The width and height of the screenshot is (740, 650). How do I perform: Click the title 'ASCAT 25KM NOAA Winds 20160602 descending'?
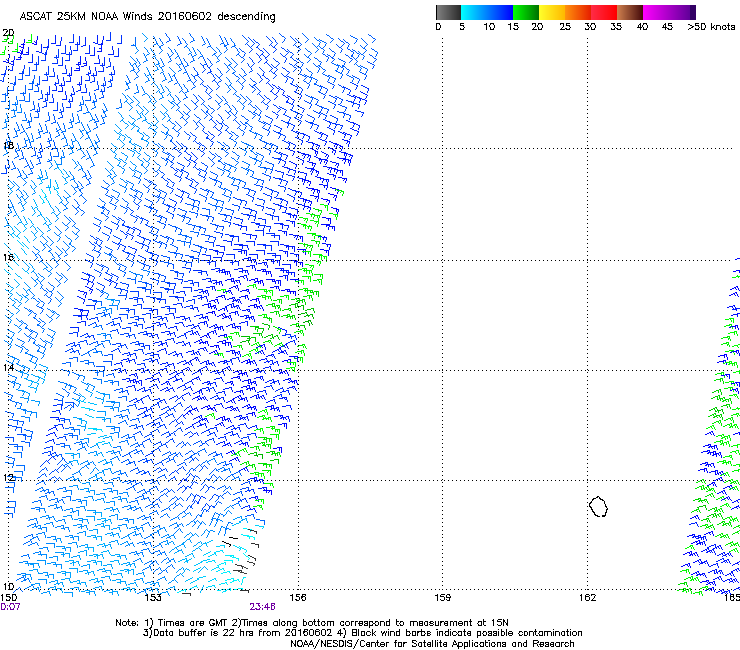[147, 16]
